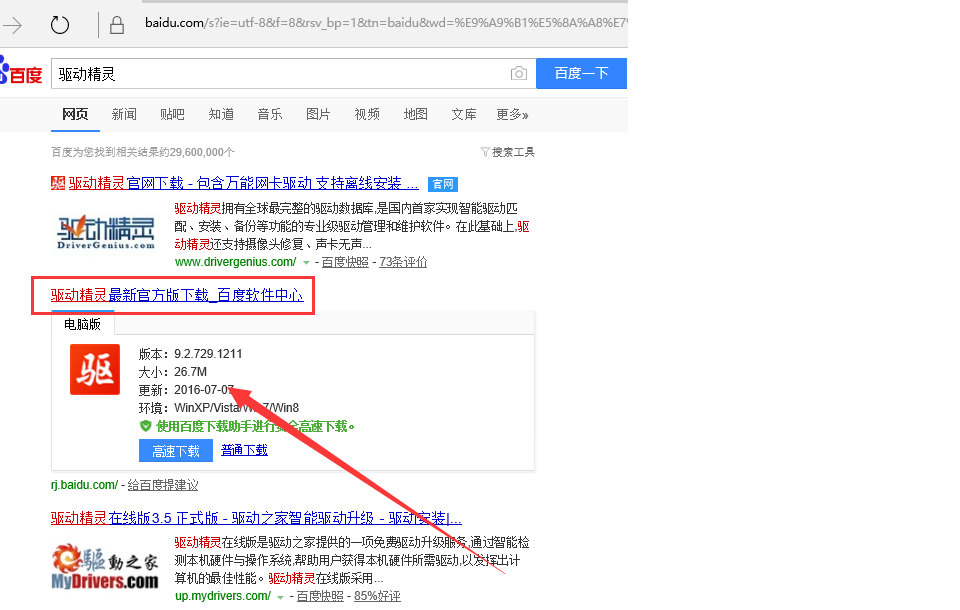Open the 地图 tab
The height and width of the screenshot is (610, 960).
click(415, 115)
